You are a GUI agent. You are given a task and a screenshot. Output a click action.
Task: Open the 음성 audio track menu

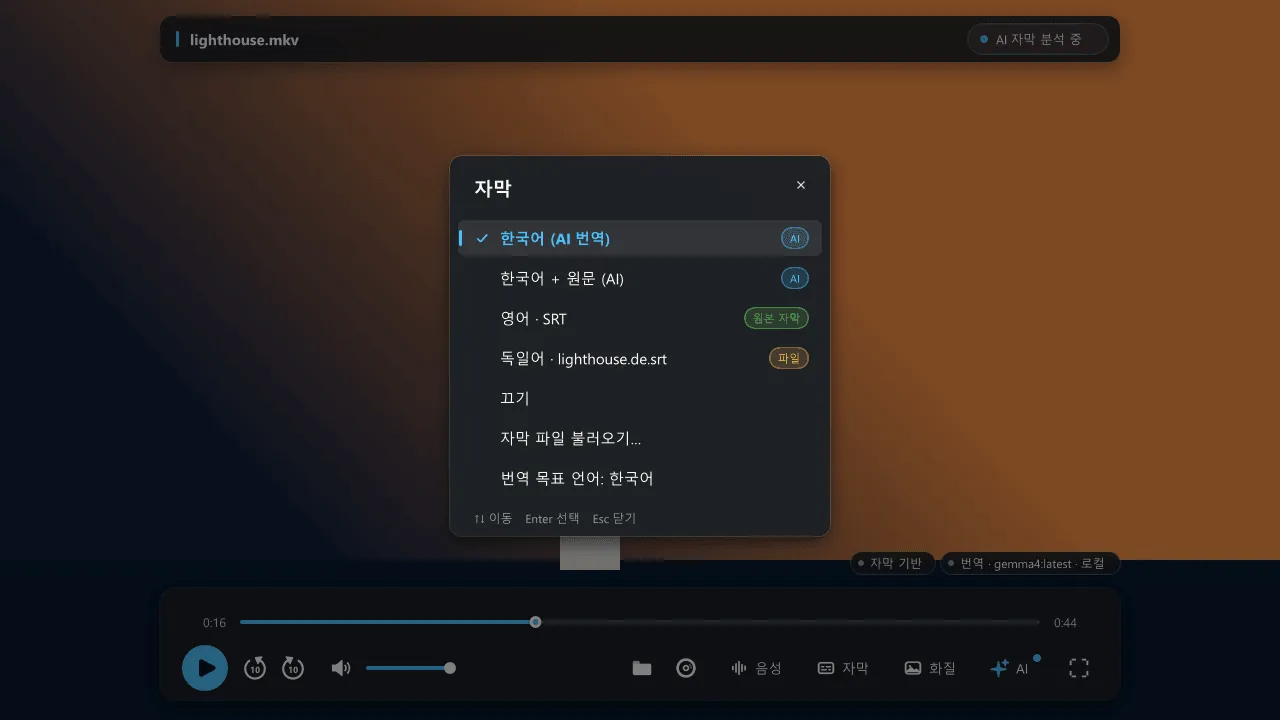point(756,668)
